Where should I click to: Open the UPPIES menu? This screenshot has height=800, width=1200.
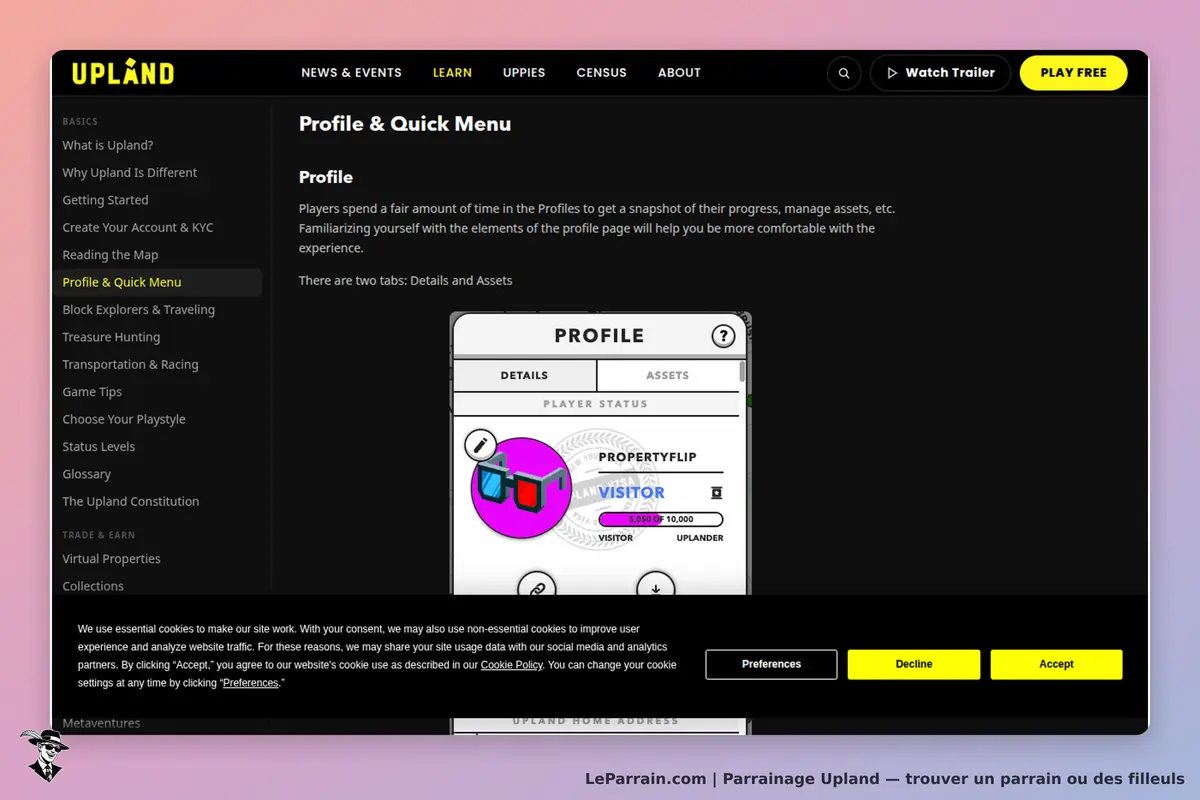(x=524, y=73)
